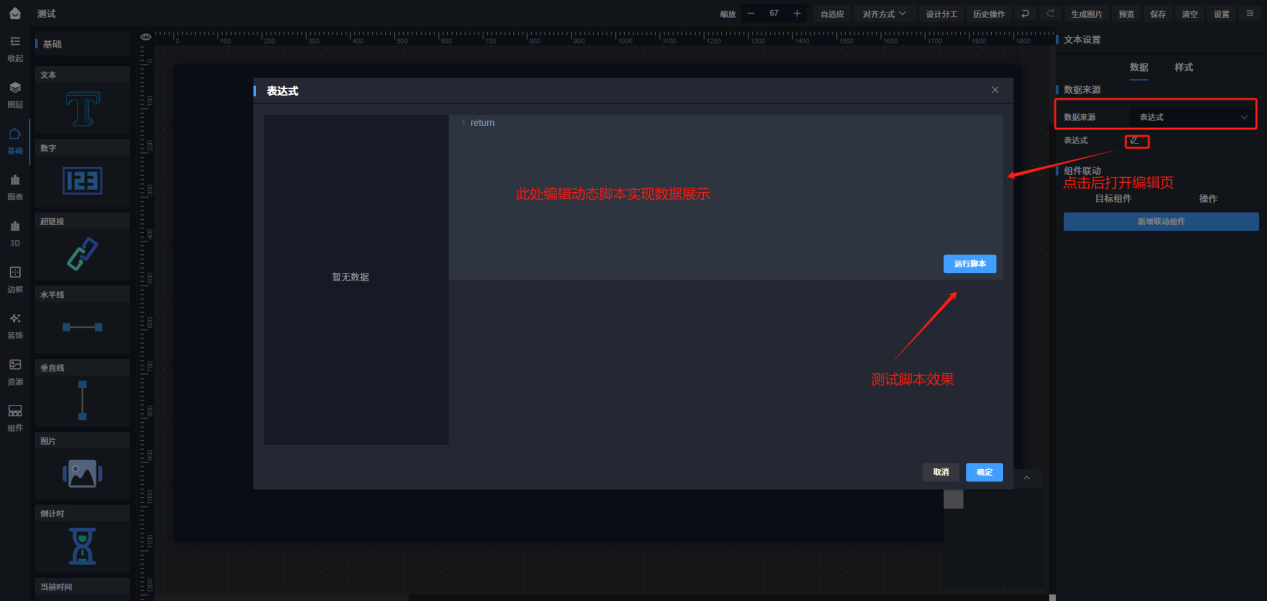This screenshot has height=601, width=1267.
Task: Open 历史操作 history panel
Action: [989, 14]
